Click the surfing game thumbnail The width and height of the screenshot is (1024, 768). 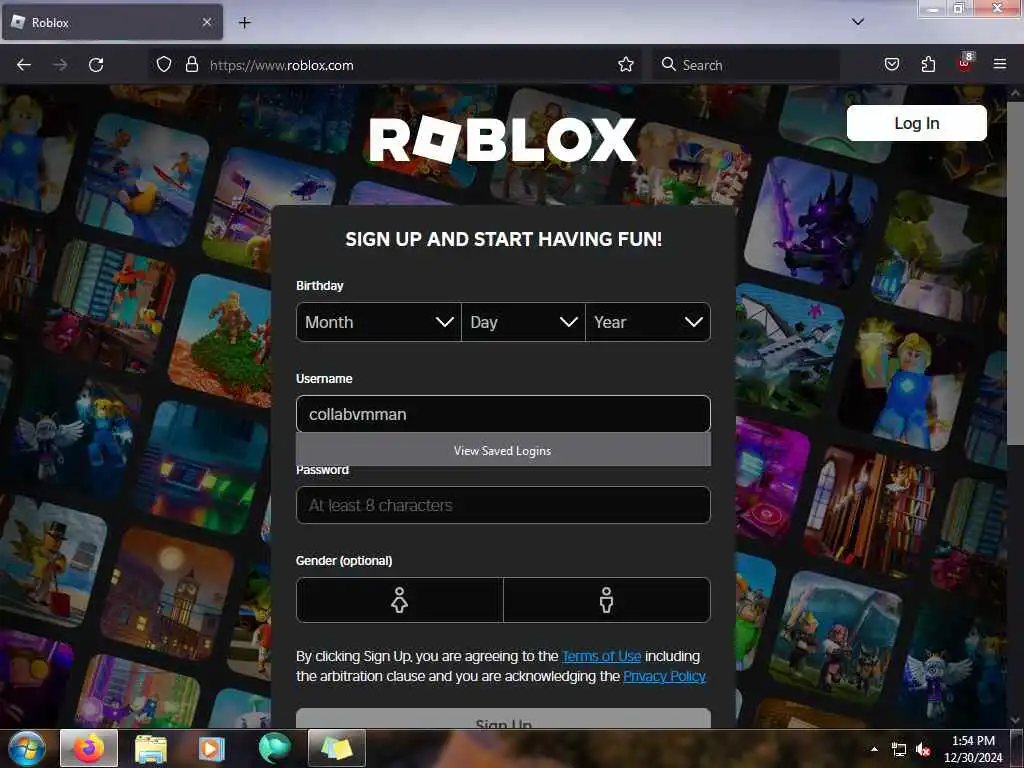[142, 180]
